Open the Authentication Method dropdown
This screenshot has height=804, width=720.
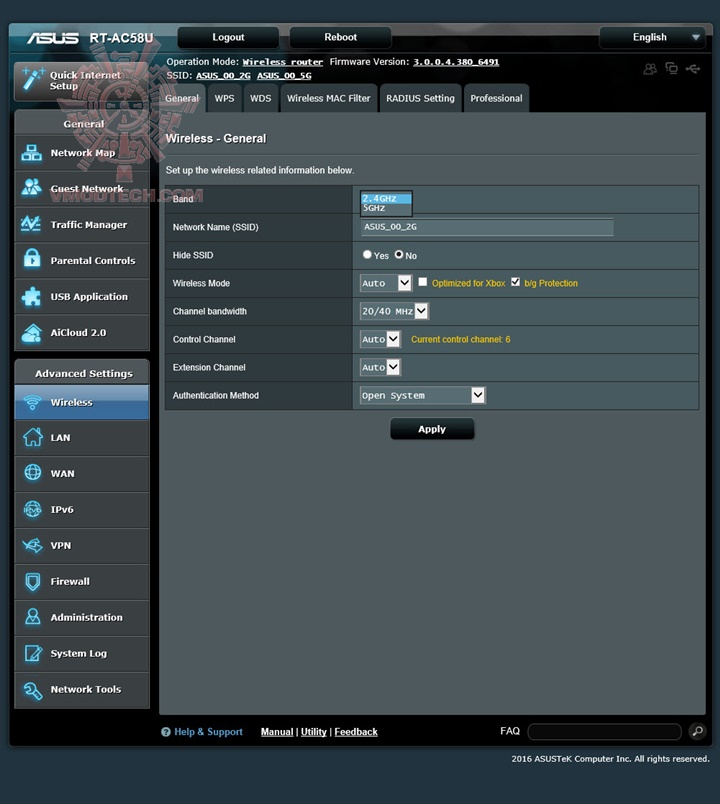coord(423,395)
